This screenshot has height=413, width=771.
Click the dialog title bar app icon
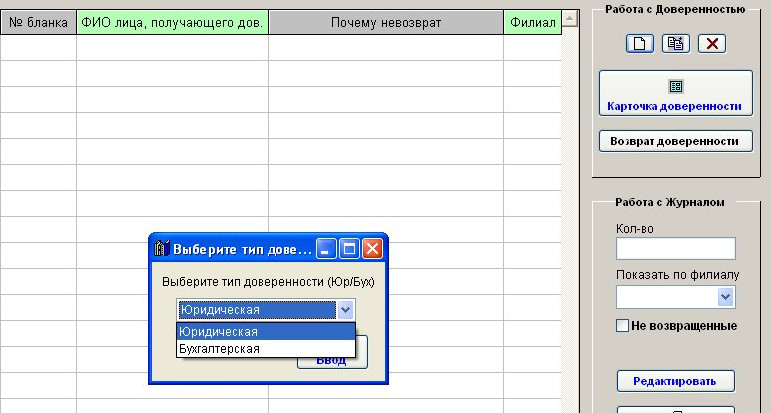click(162, 249)
